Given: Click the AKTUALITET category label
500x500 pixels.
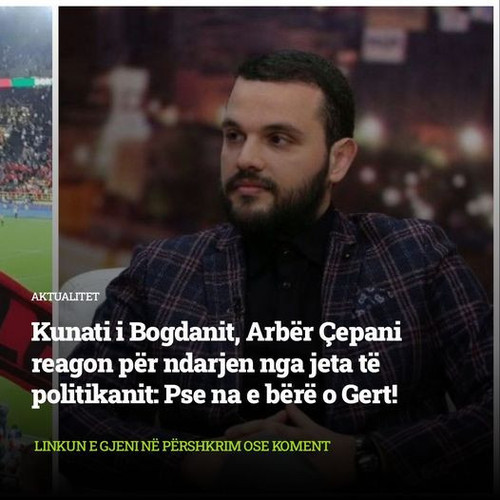Looking at the screenshot, I should tap(65, 297).
